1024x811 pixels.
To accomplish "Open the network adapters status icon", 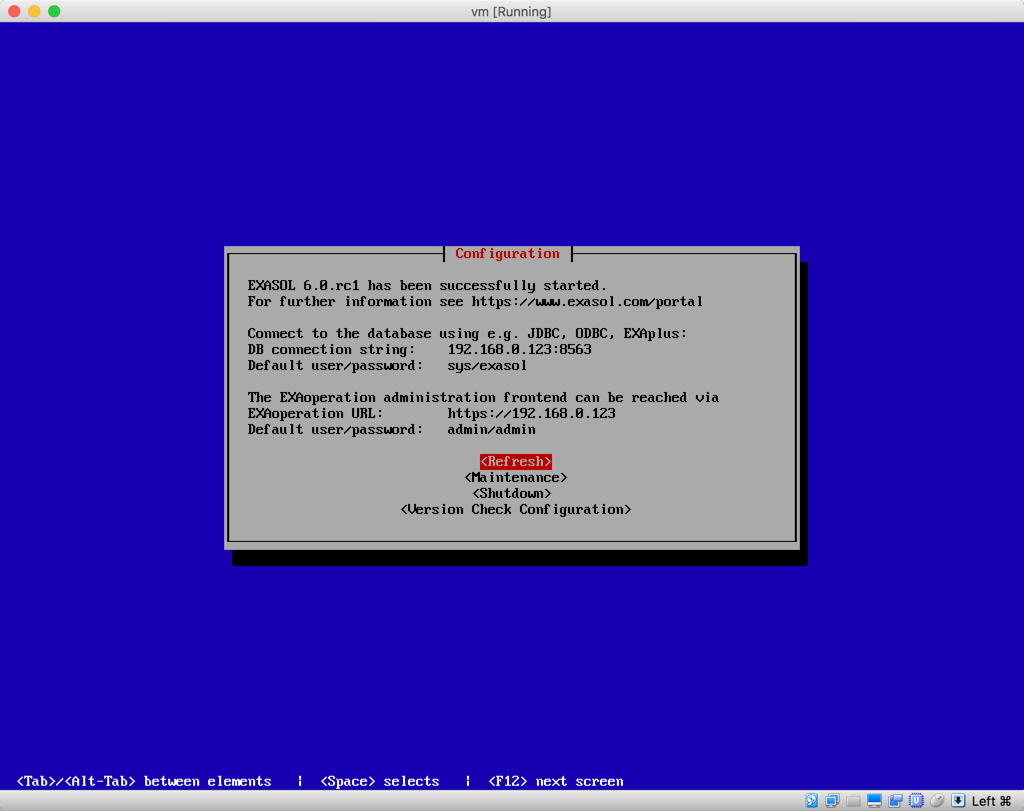I will [832, 801].
